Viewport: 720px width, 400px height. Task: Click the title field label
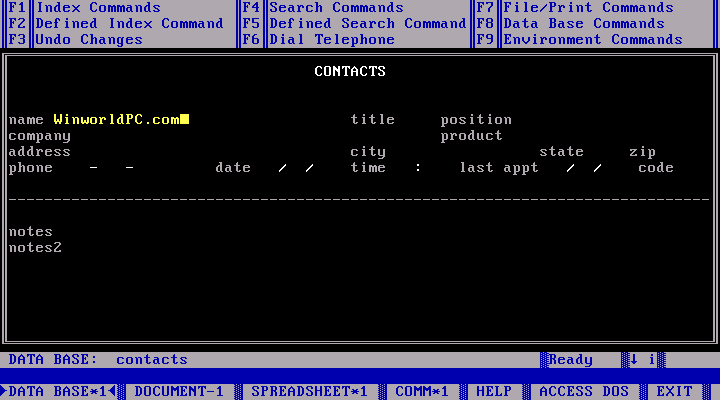[372, 119]
